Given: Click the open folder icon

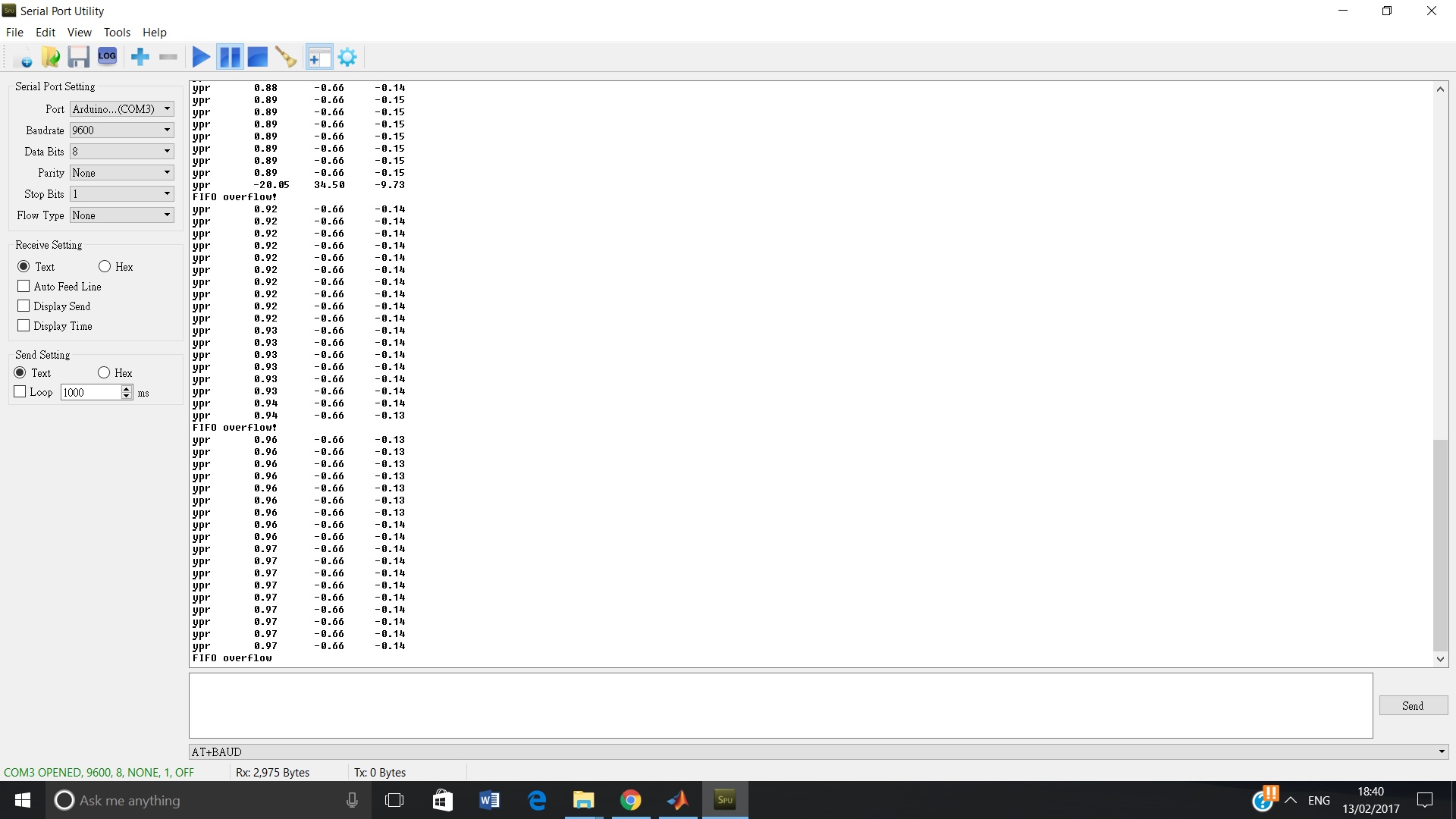Looking at the screenshot, I should click(x=51, y=58).
